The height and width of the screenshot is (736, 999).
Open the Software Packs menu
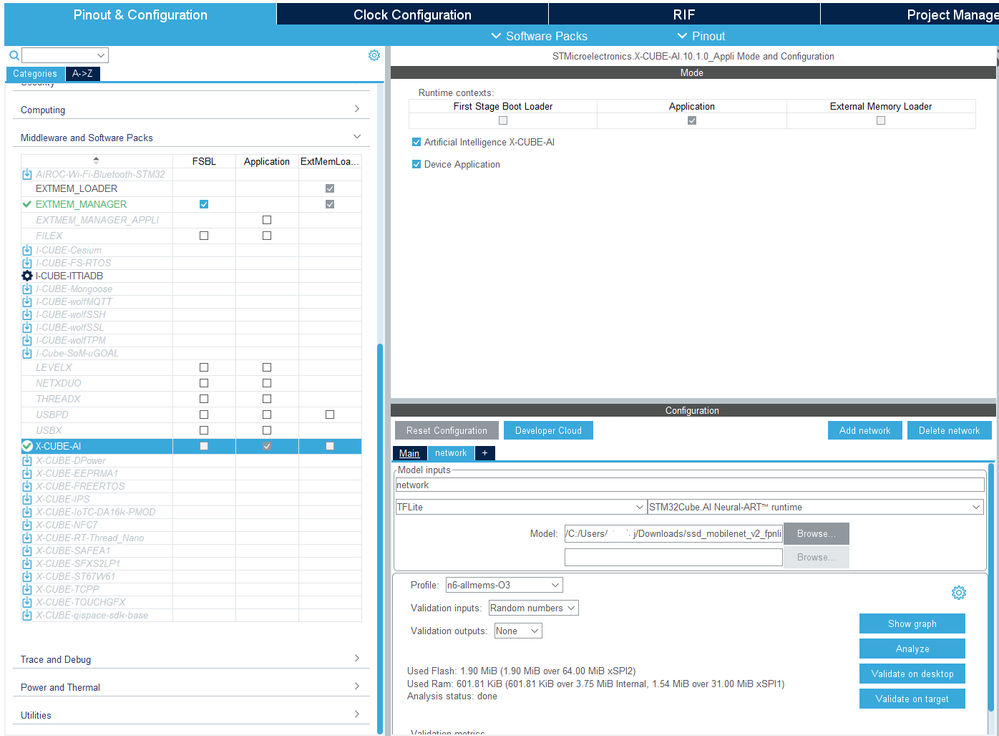click(540, 36)
